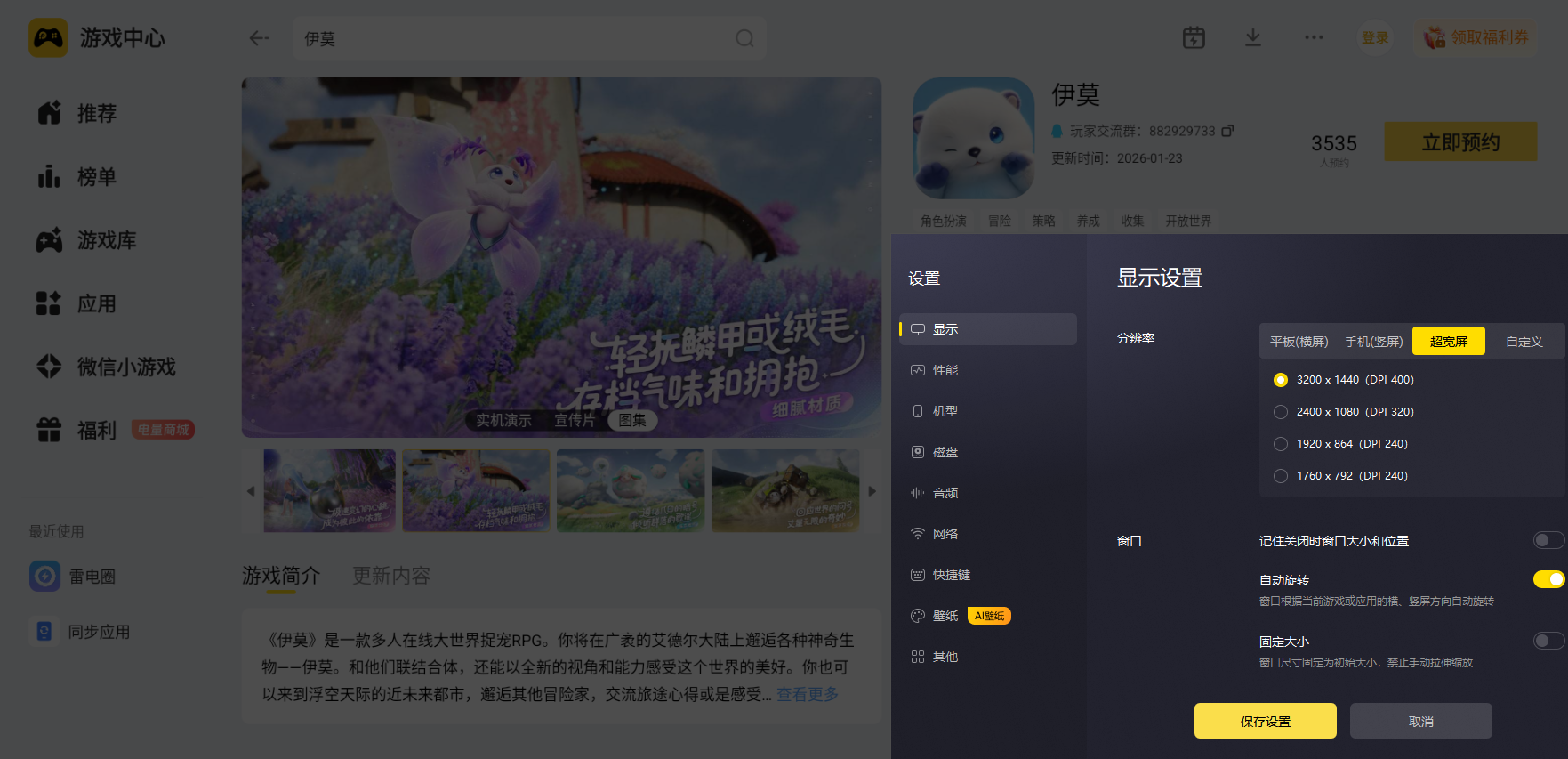This screenshot has width=1568, height=759.
Task: Open 微信小游戏 in the sidebar
Action: click(x=106, y=367)
